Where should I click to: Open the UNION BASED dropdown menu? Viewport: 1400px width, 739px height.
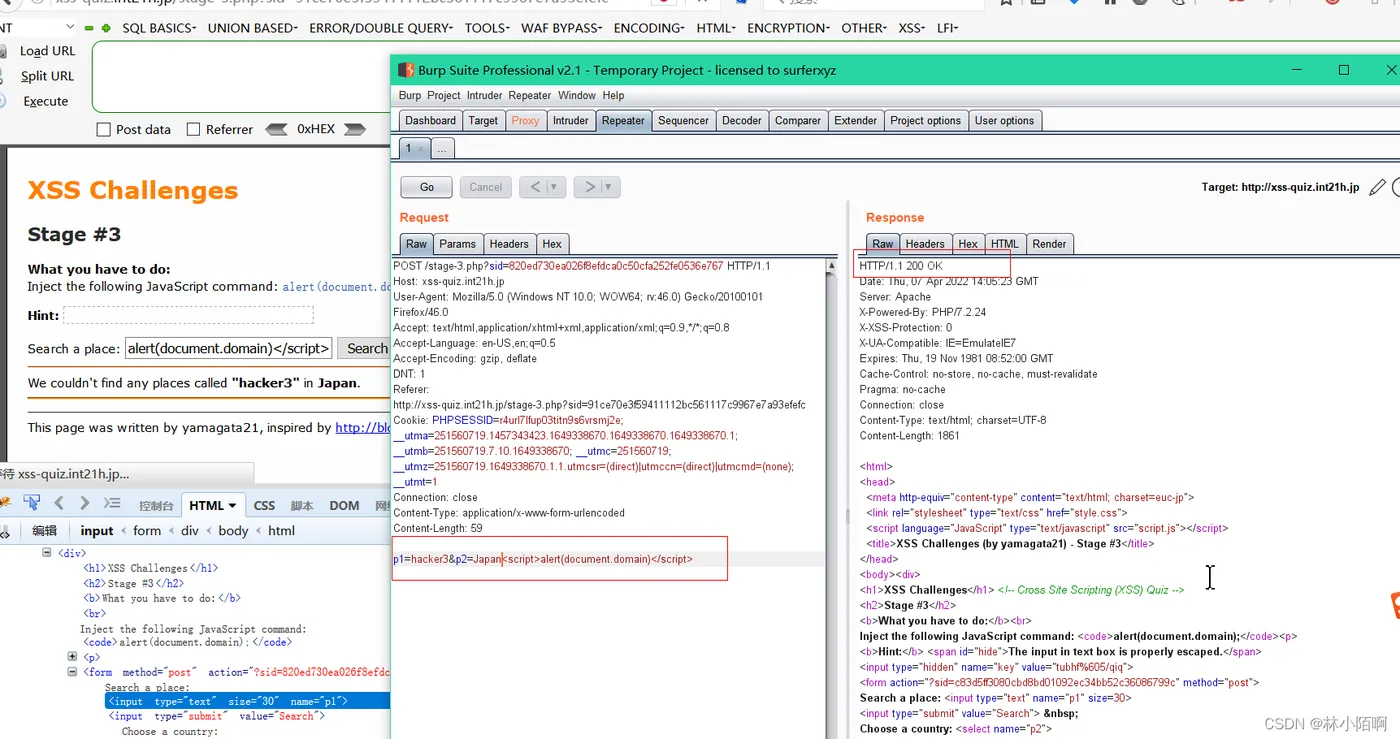(x=253, y=28)
